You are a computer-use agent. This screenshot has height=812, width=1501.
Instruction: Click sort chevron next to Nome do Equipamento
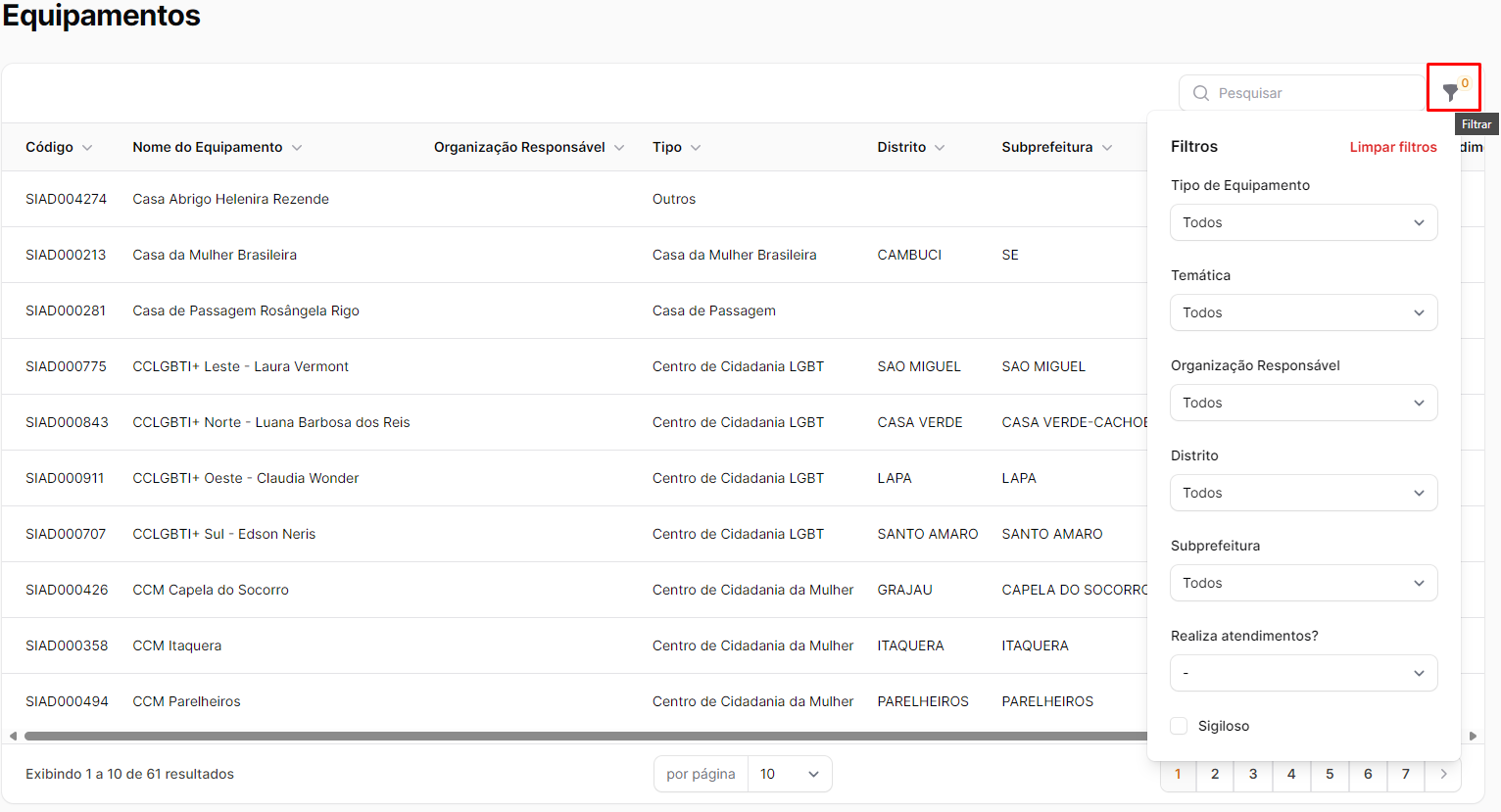(x=297, y=148)
